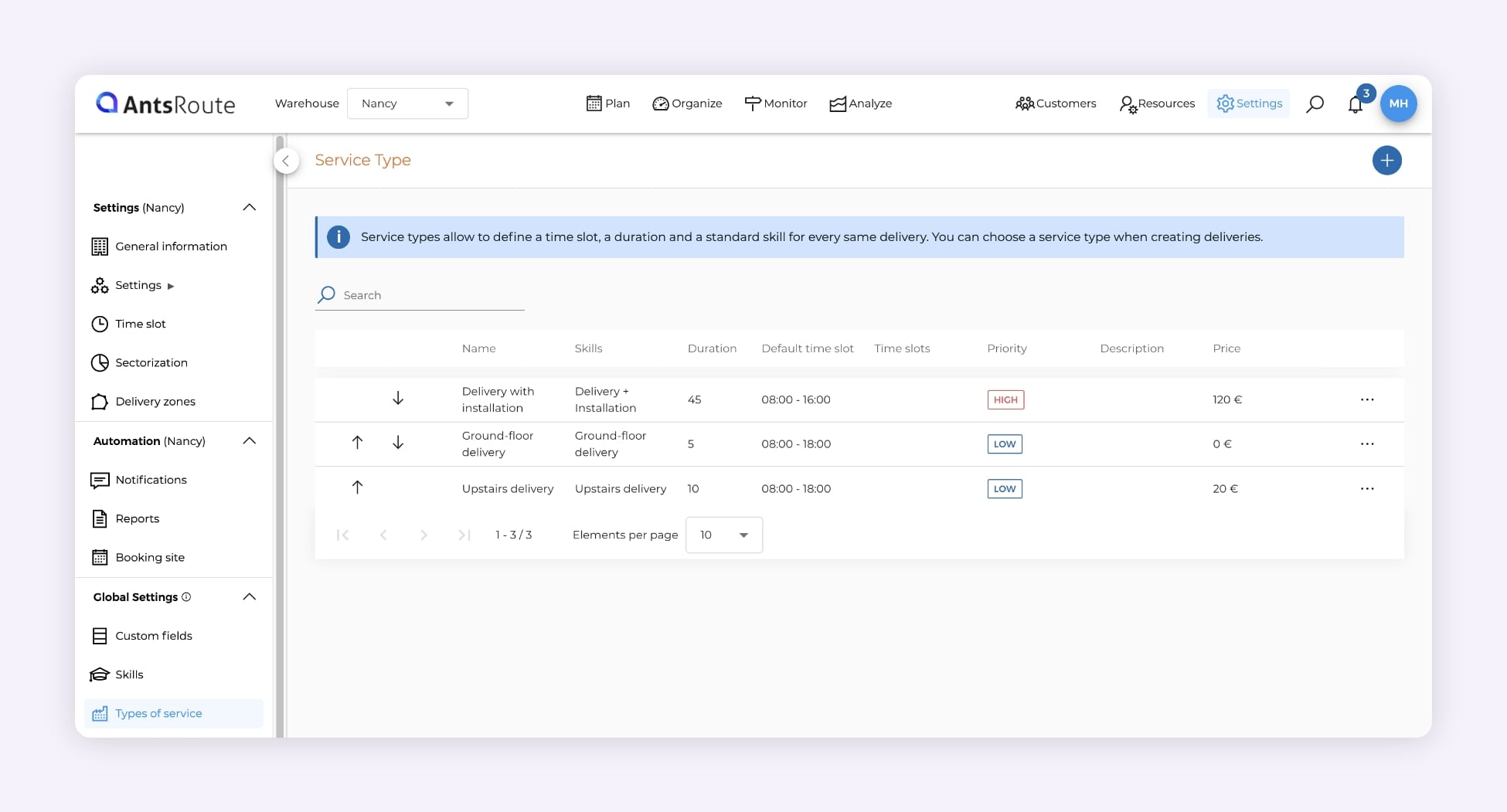This screenshot has width=1507, height=812.
Task: Collapse the Global Settings section
Action: (x=249, y=596)
